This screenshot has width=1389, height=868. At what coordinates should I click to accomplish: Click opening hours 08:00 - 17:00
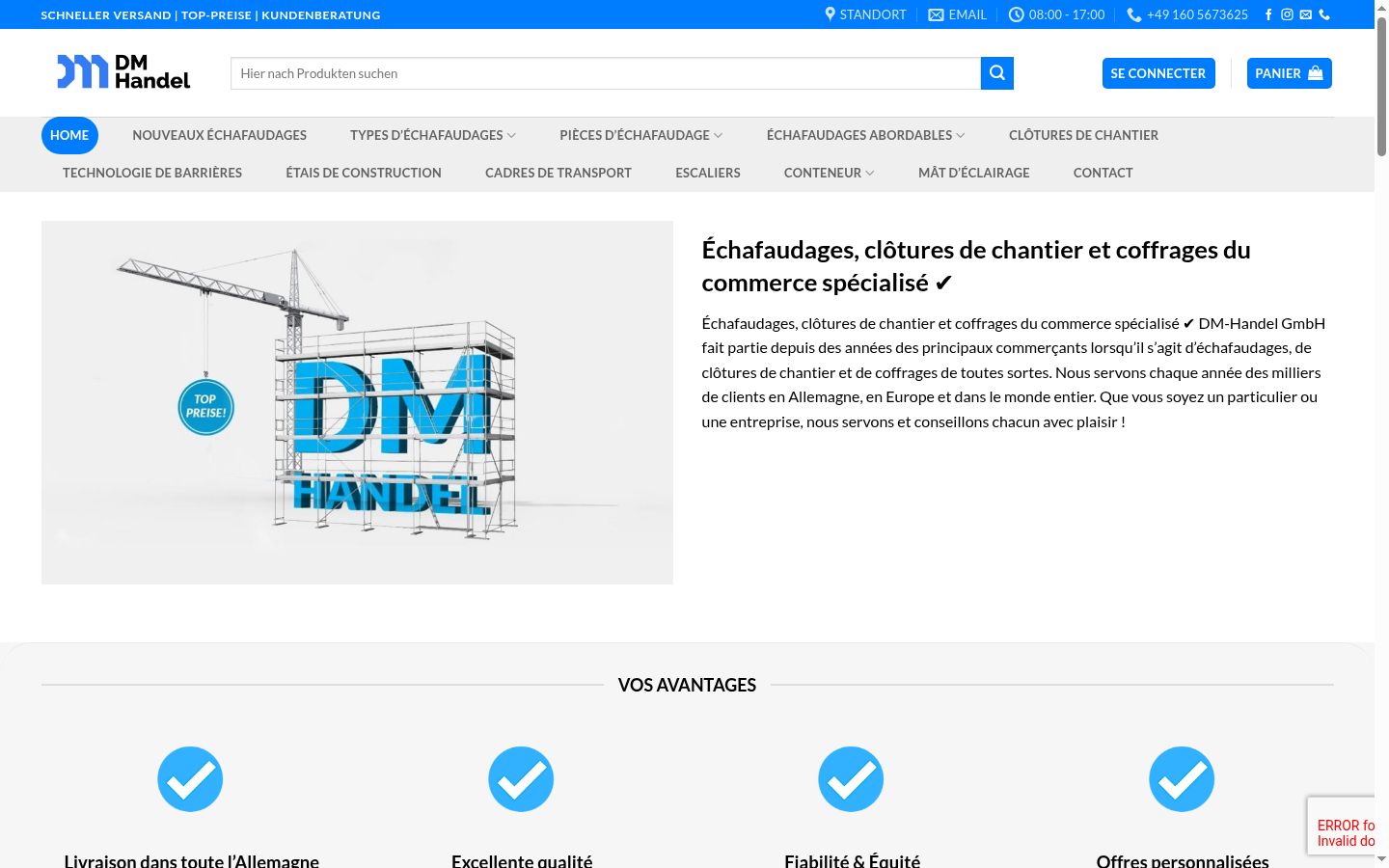(x=1056, y=14)
